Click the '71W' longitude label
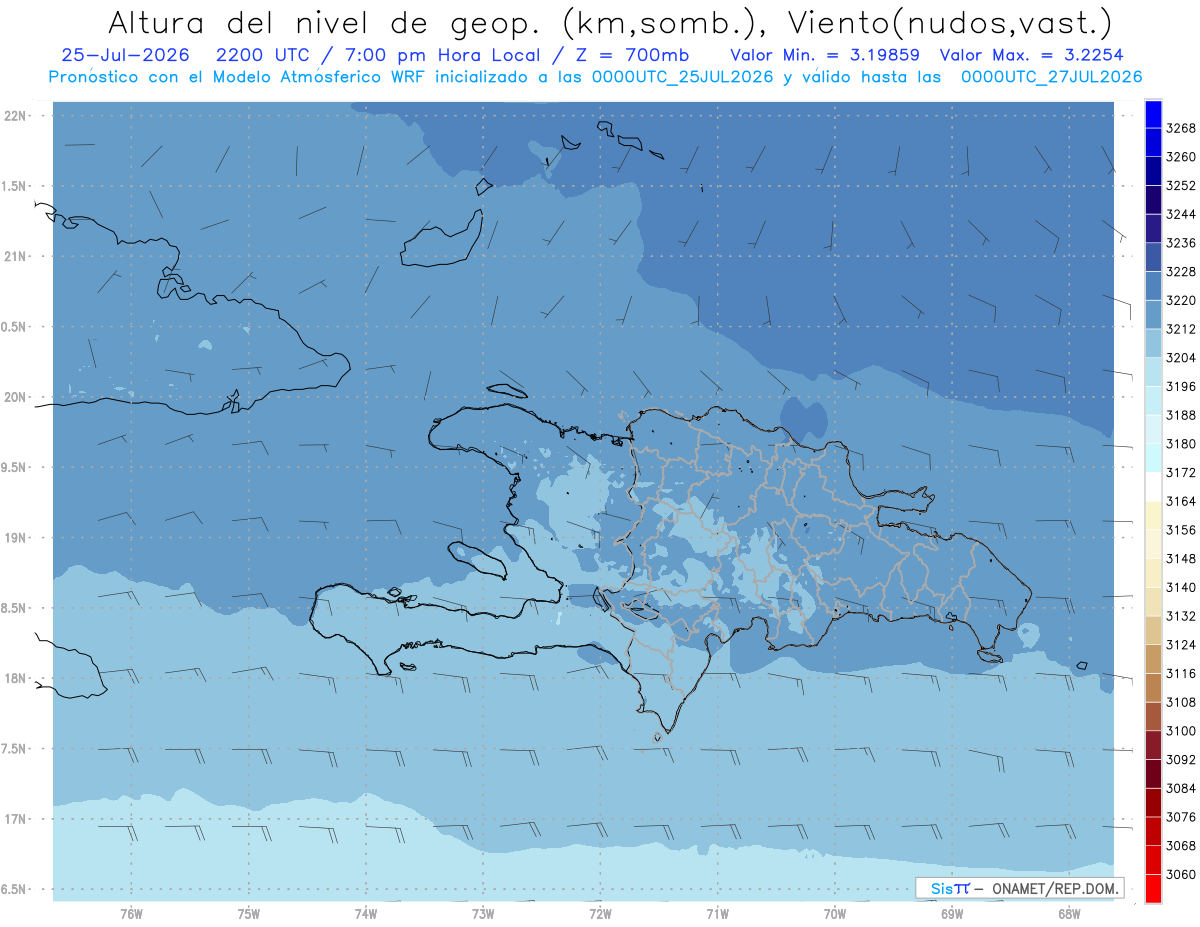 [x=717, y=913]
